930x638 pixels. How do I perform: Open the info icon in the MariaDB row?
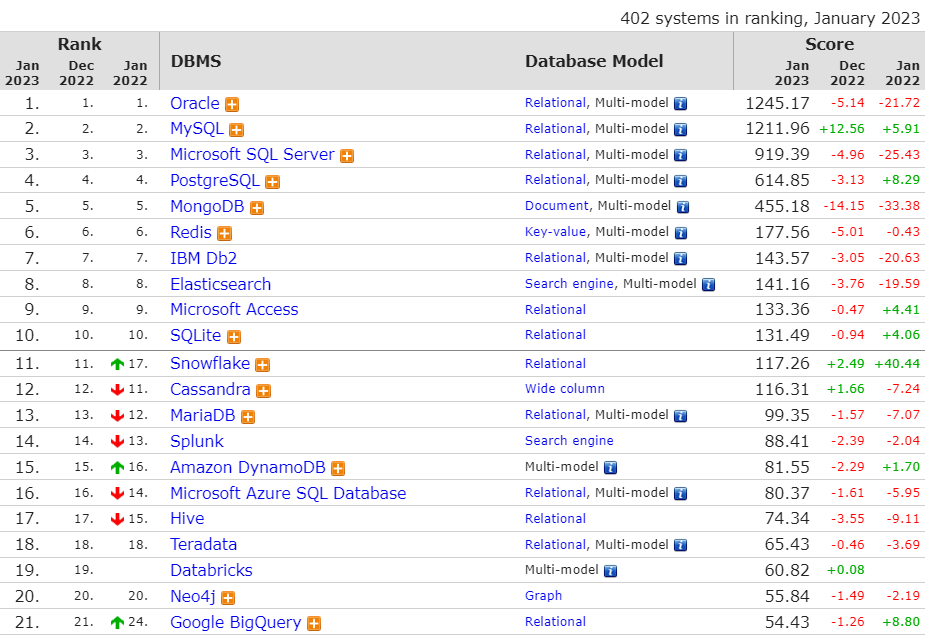point(680,416)
